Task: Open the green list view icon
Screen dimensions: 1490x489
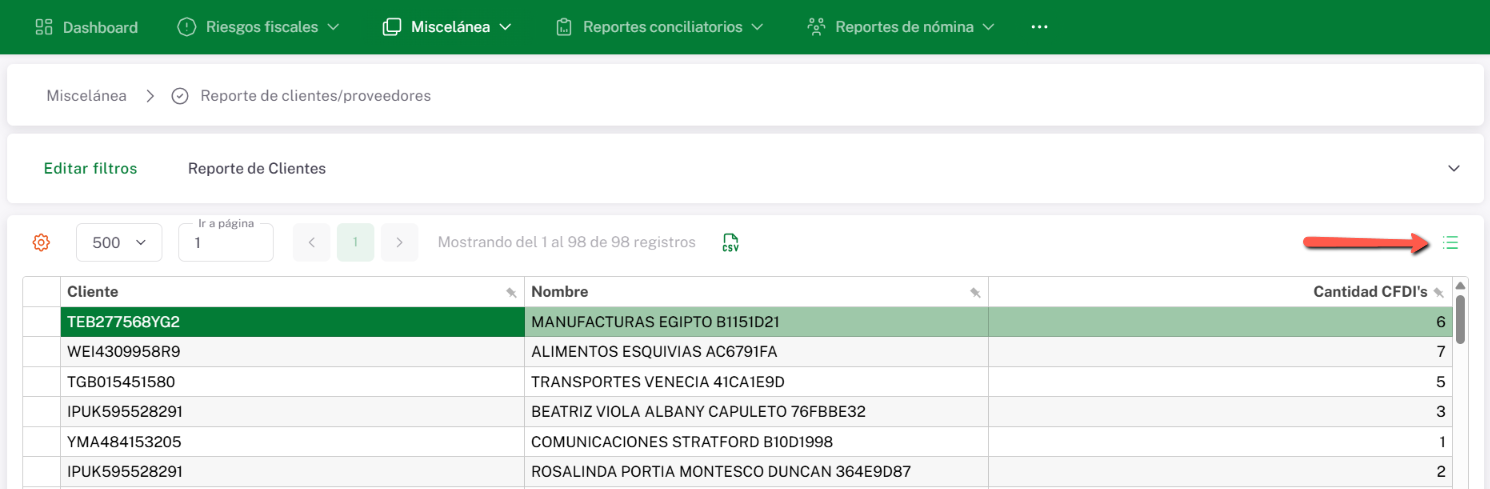Action: click(1451, 242)
